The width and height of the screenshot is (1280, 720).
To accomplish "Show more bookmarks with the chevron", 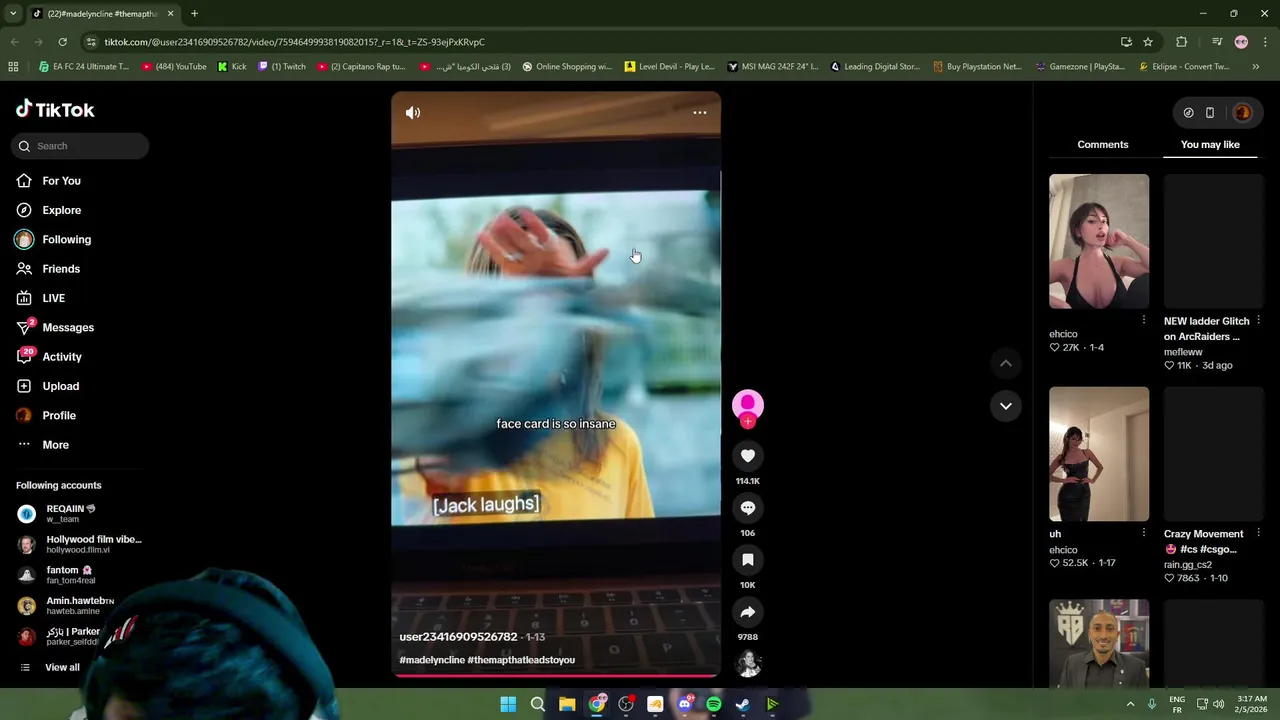I will point(1256,67).
